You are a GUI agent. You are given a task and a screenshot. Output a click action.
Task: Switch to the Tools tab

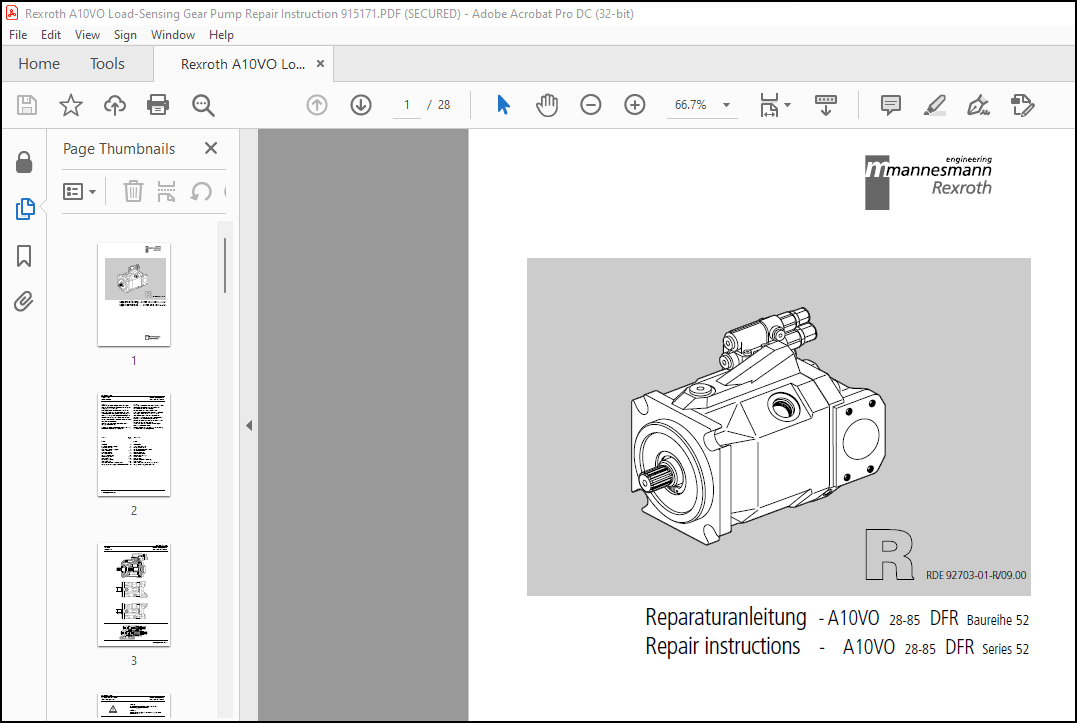pyautogui.click(x=107, y=64)
